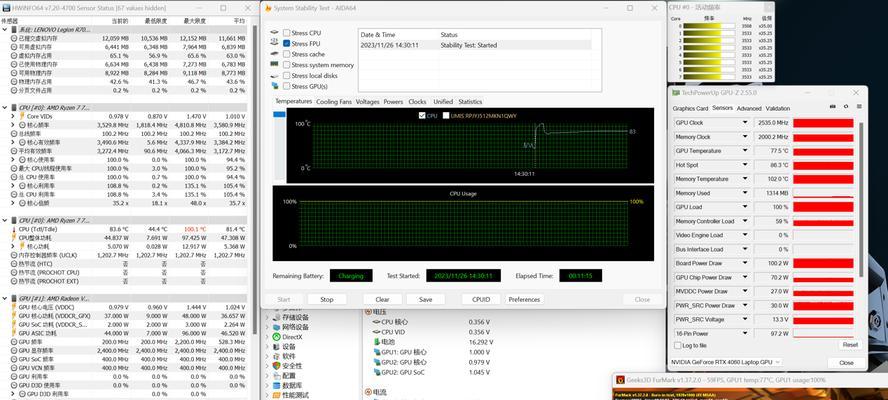The width and height of the screenshot is (888, 400).
Task: Open GPU Temperature sensor dropdown
Action: point(746,151)
